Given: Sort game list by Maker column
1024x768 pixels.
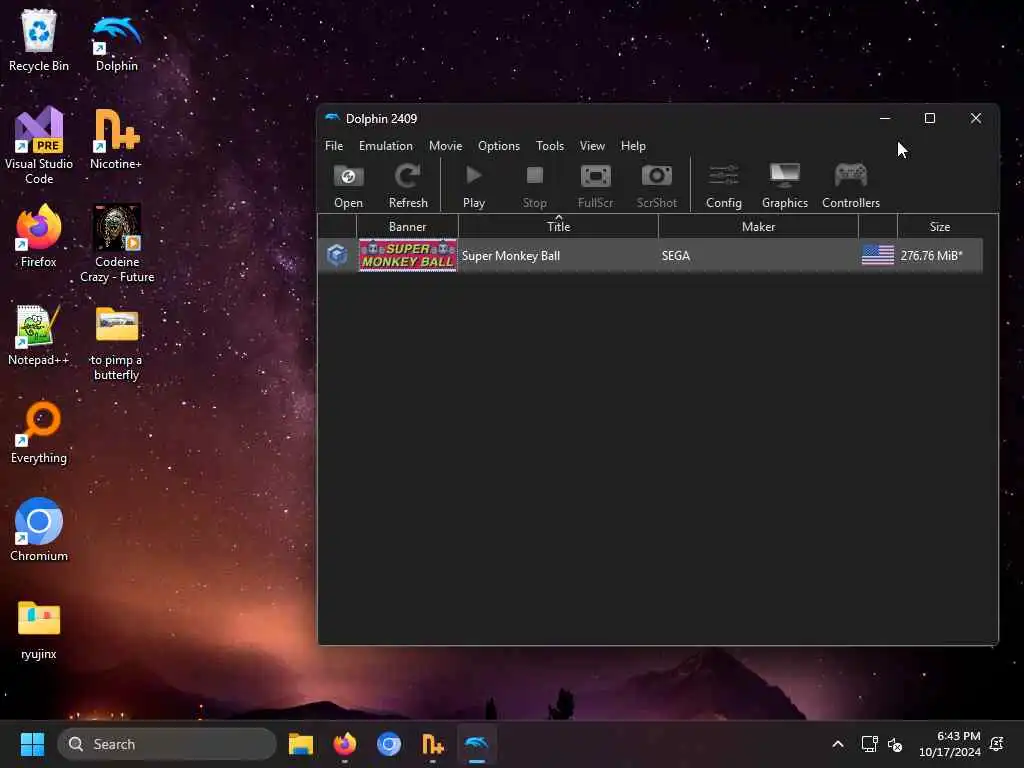Looking at the screenshot, I should (758, 227).
